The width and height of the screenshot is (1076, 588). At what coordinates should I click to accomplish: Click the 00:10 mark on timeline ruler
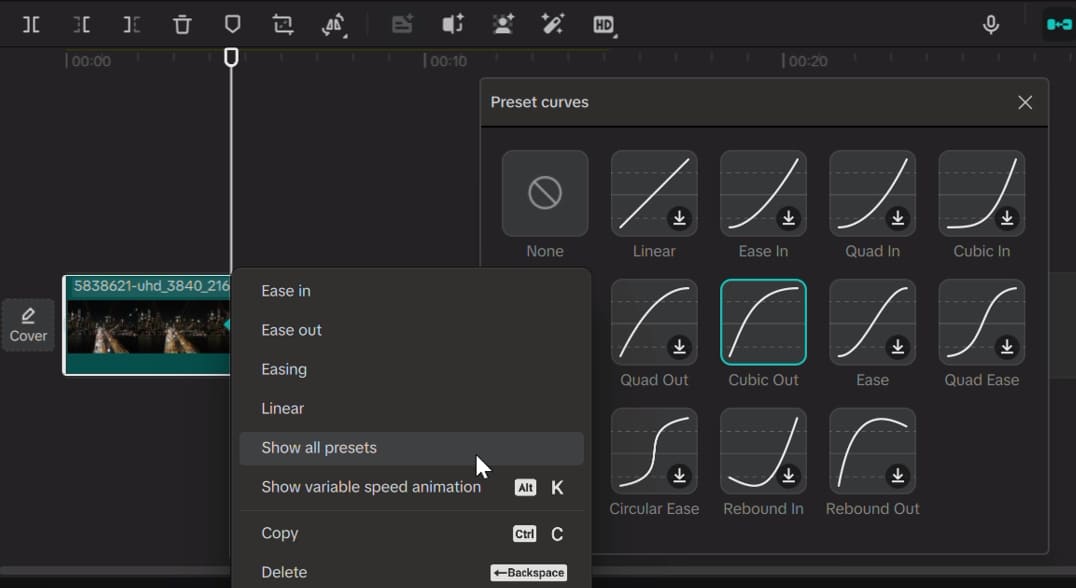446,61
